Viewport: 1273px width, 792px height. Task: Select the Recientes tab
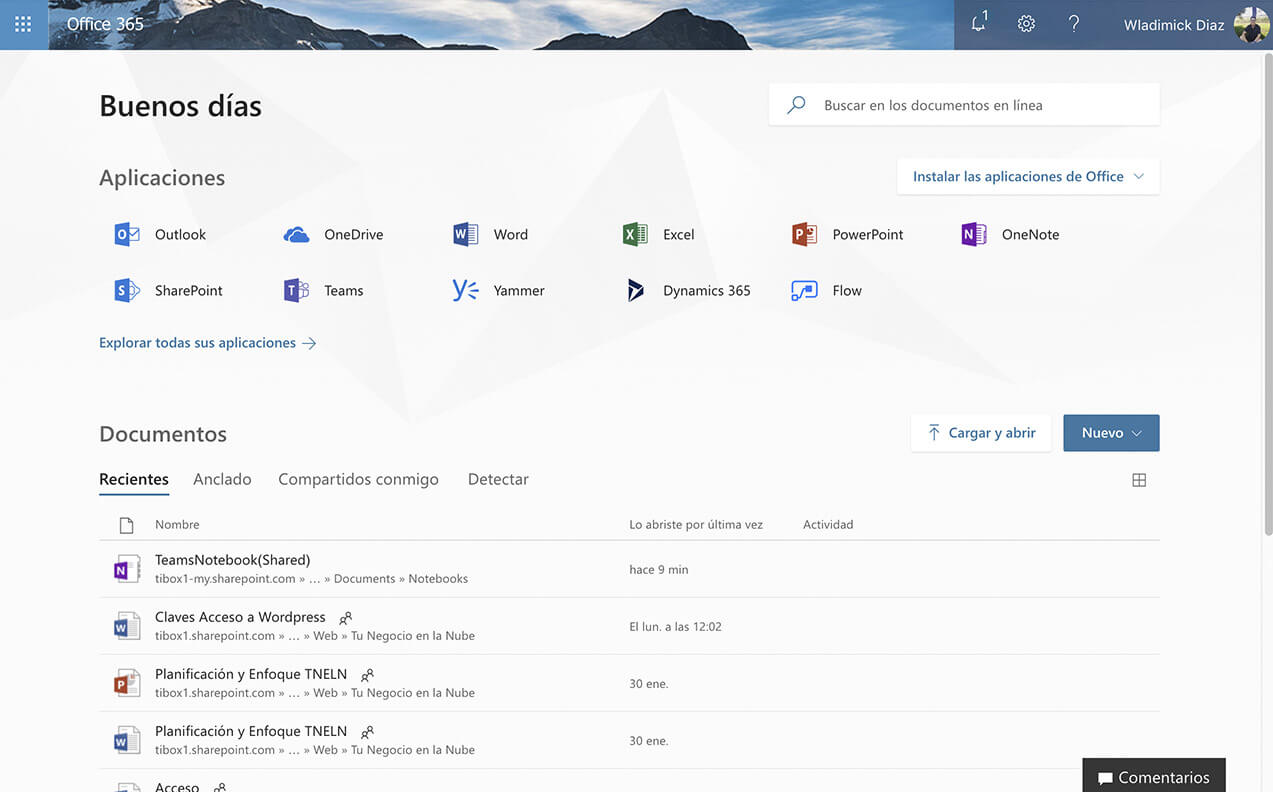click(134, 479)
